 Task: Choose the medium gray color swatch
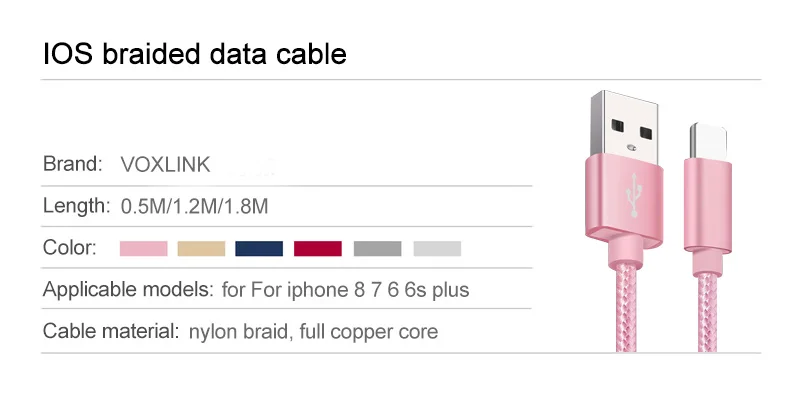[377, 248]
